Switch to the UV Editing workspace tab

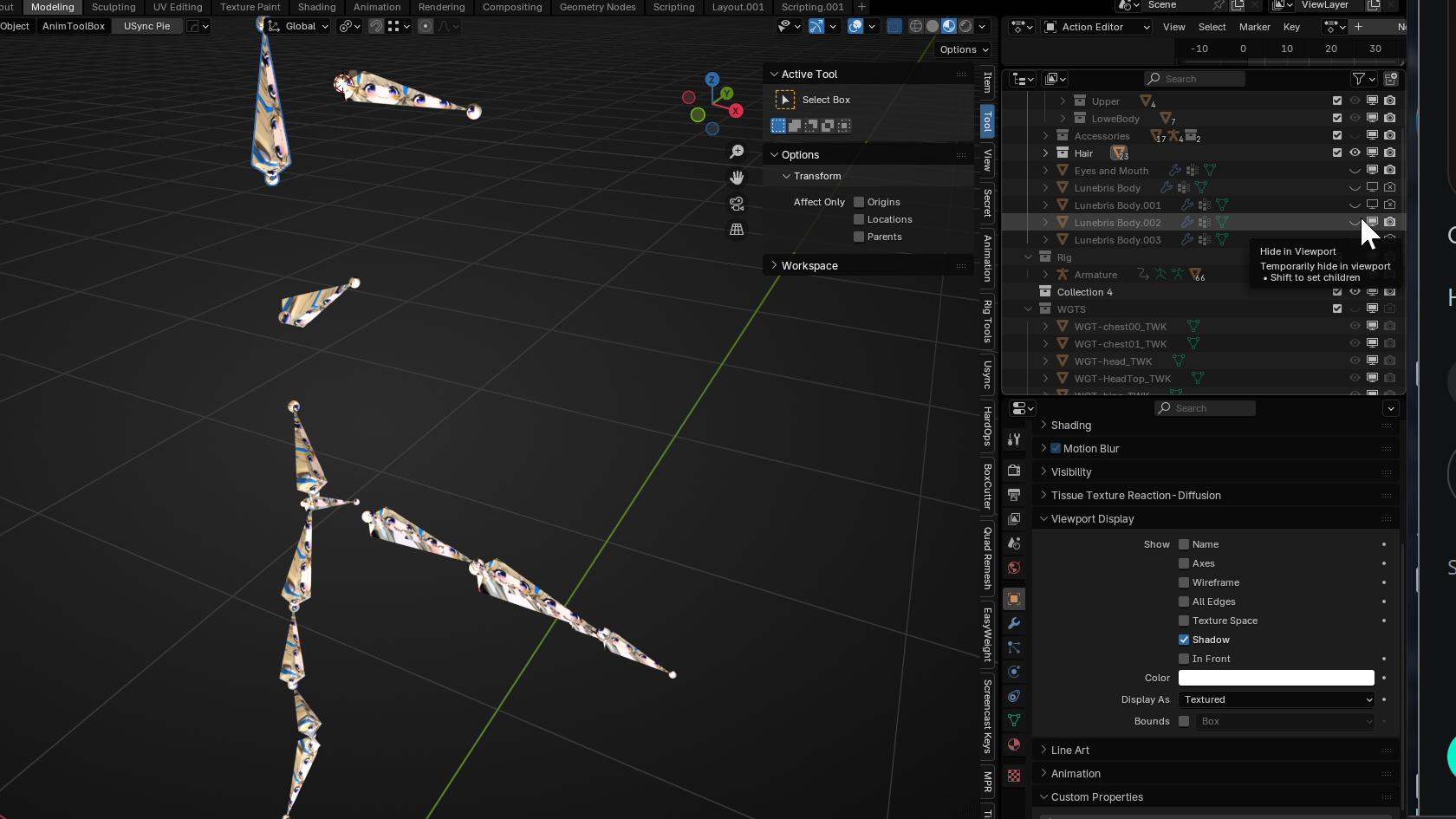pos(178,7)
